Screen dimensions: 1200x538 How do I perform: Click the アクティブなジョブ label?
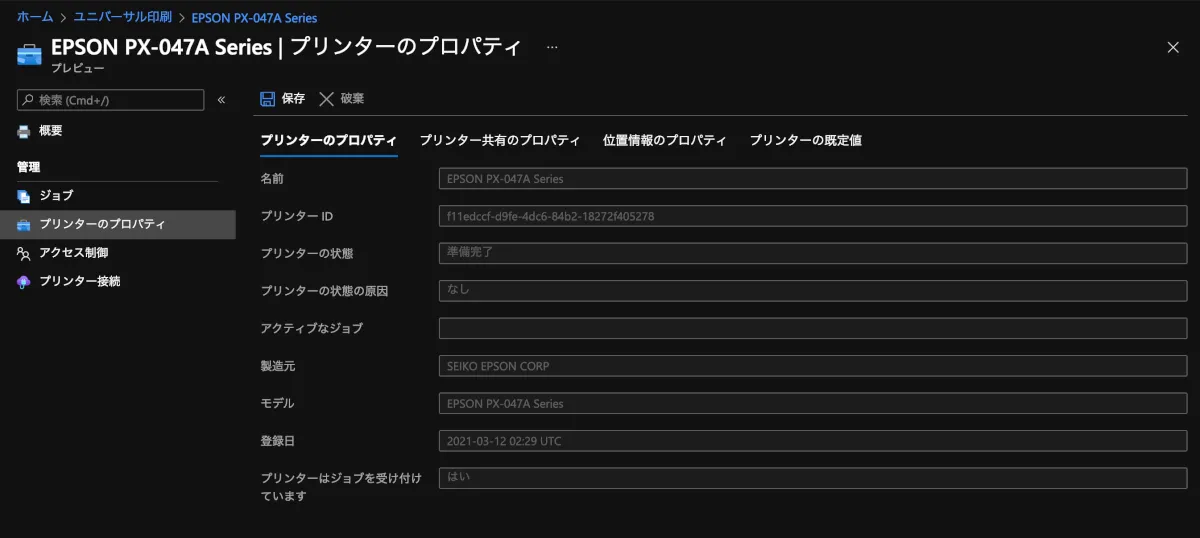coord(312,328)
